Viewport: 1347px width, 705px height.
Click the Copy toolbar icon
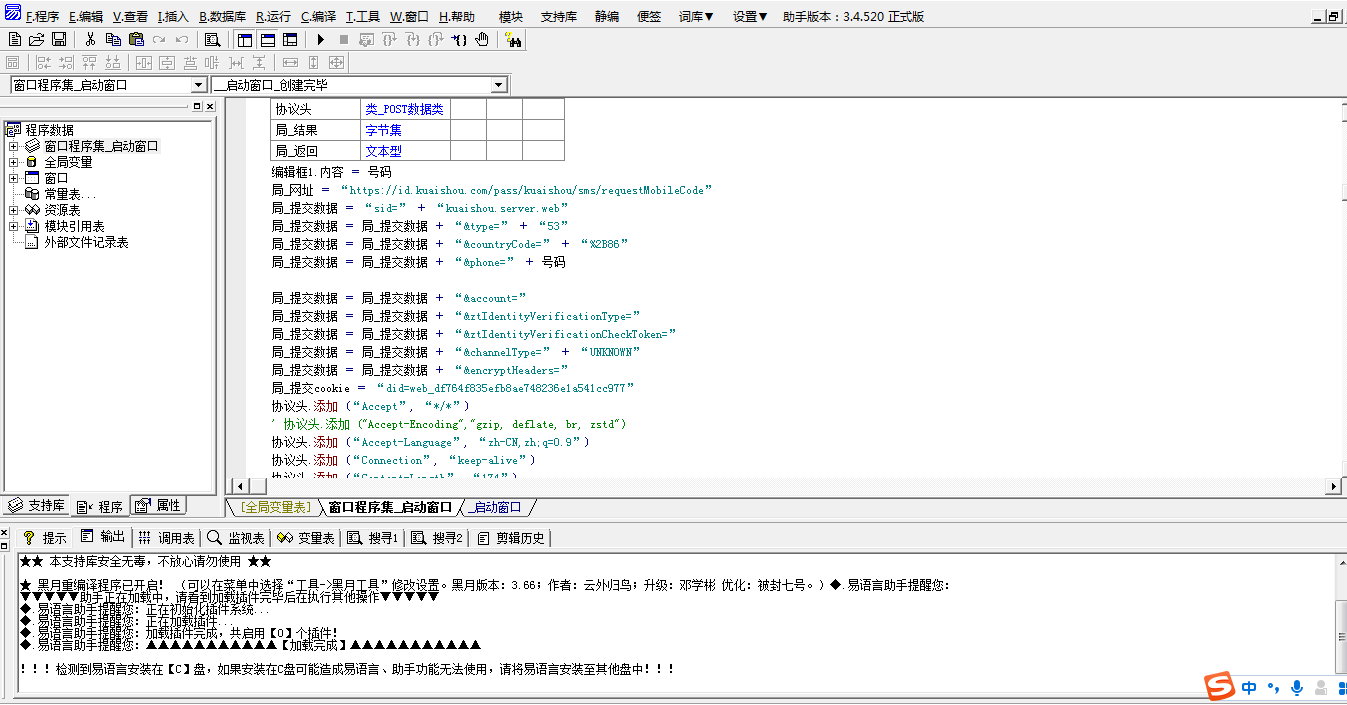pos(113,40)
